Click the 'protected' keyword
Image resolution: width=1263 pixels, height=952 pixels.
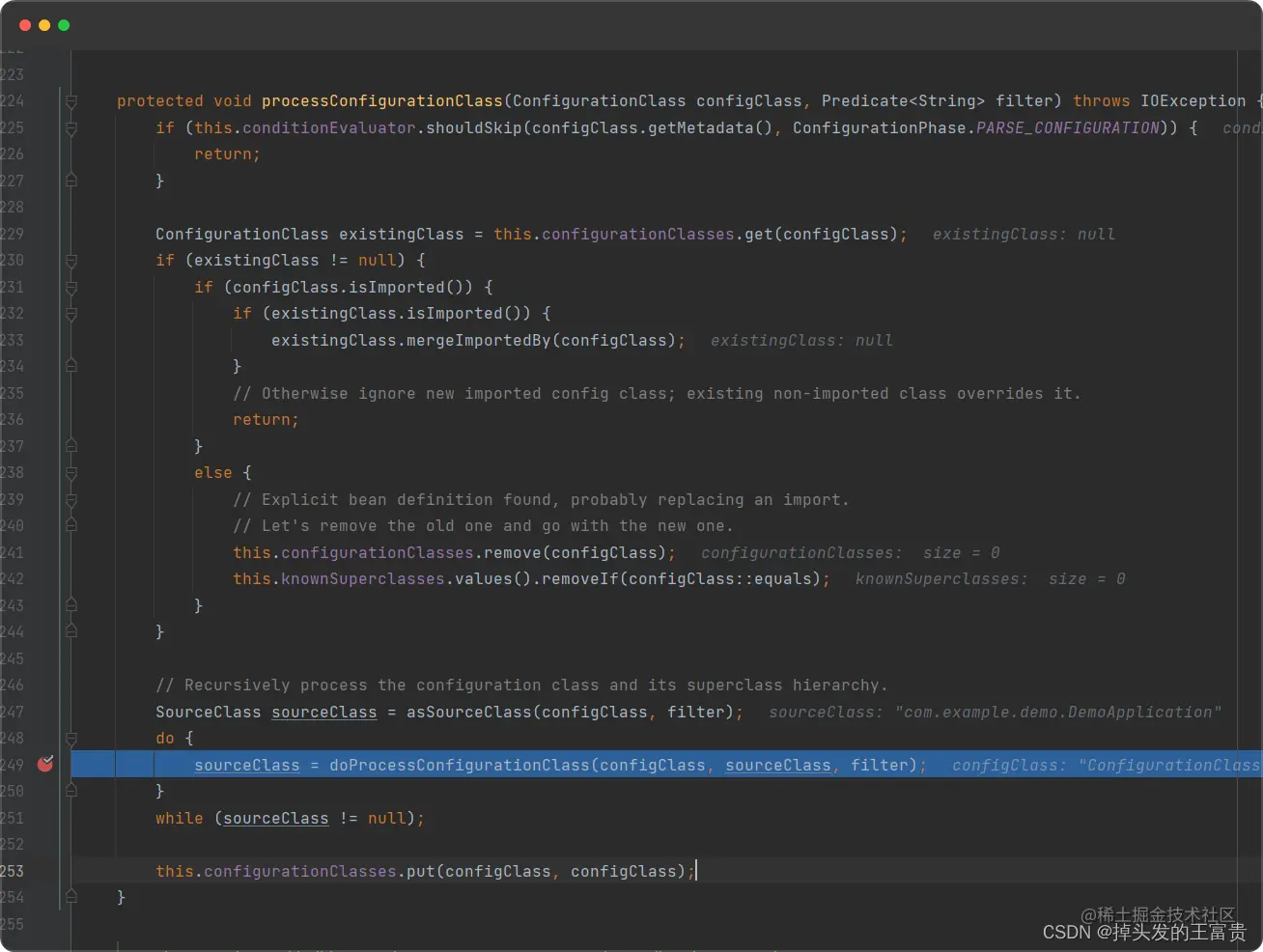coord(160,100)
